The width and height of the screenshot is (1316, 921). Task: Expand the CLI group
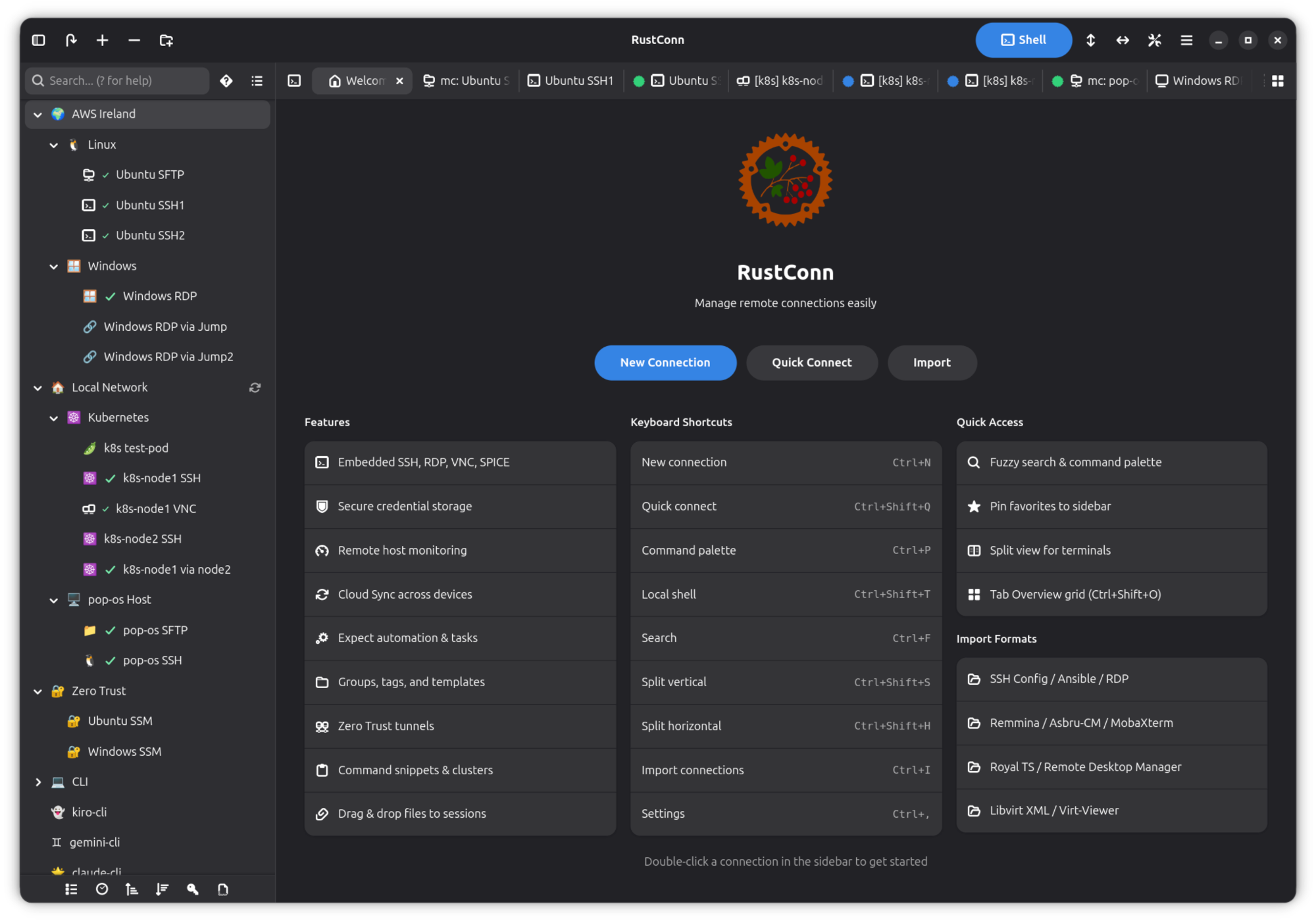(x=38, y=782)
